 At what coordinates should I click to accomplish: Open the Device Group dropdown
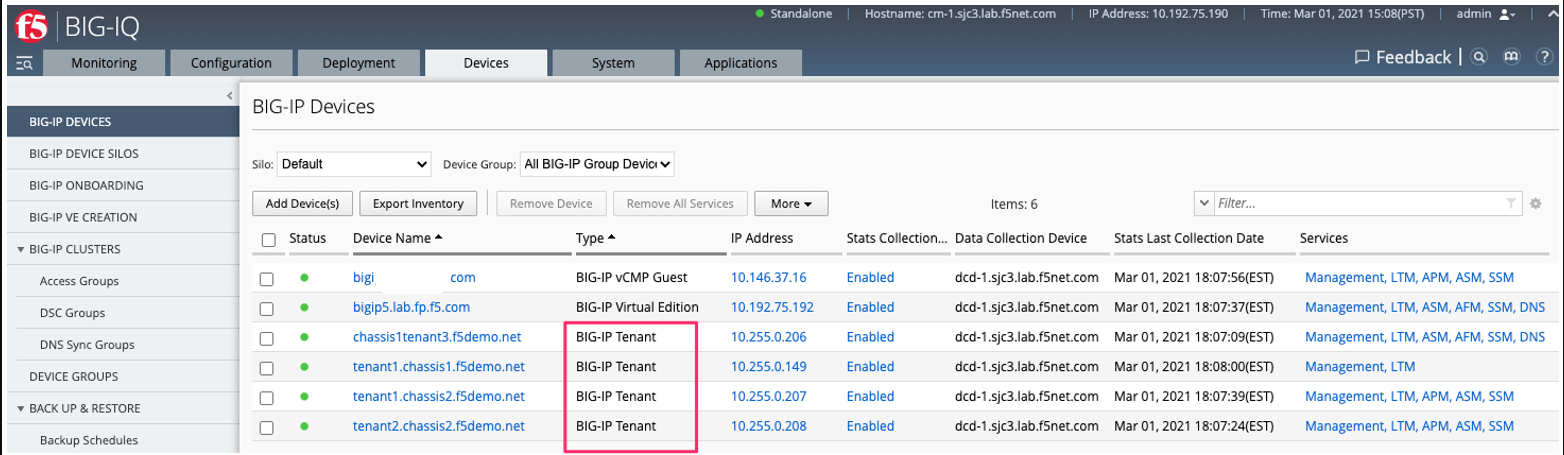coord(597,163)
